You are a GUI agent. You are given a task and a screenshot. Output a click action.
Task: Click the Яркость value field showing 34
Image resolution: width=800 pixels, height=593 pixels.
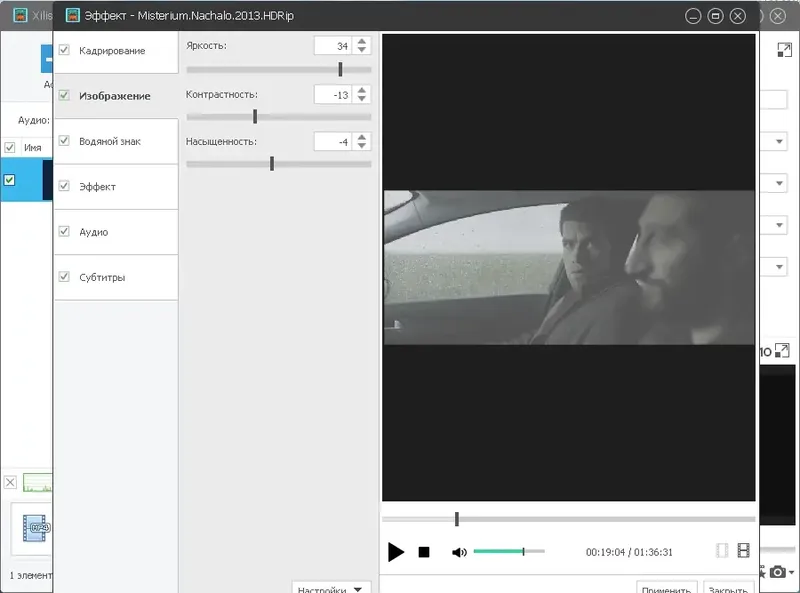pyautogui.click(x=333, y=46)
